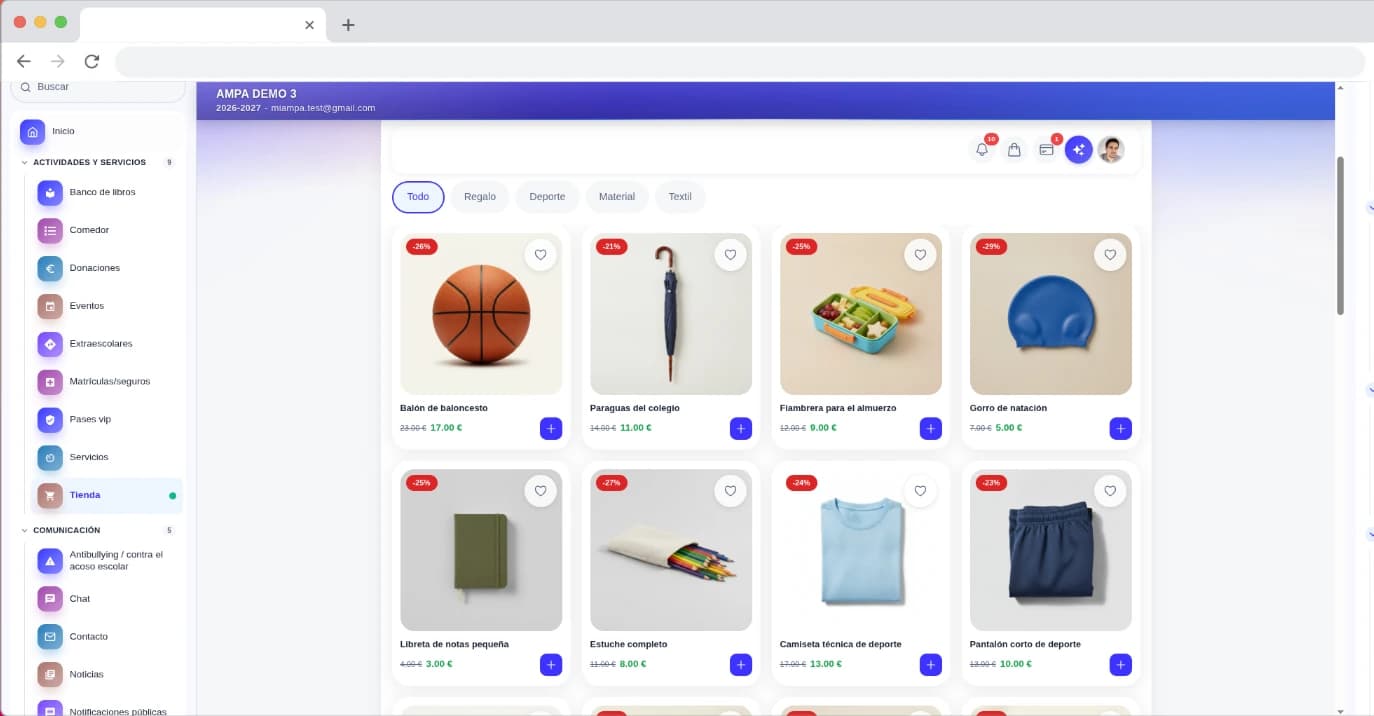Favorite the Camiseta técnica heart
This screenshot has width=1374, height=716.
coord(920,491)
